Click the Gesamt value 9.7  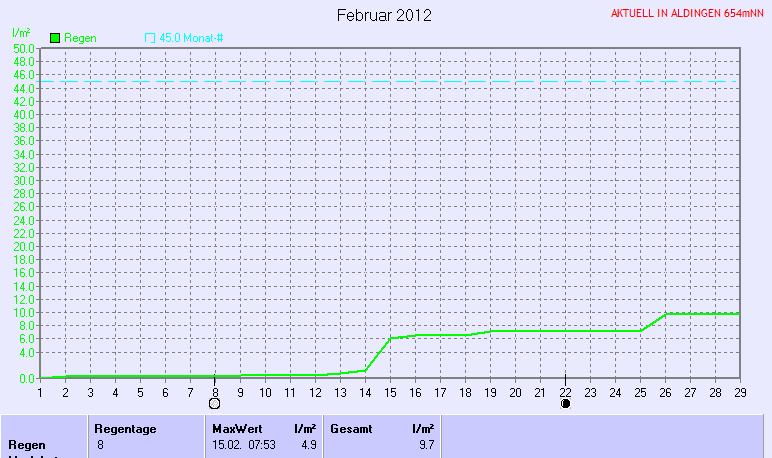[427, 443]
